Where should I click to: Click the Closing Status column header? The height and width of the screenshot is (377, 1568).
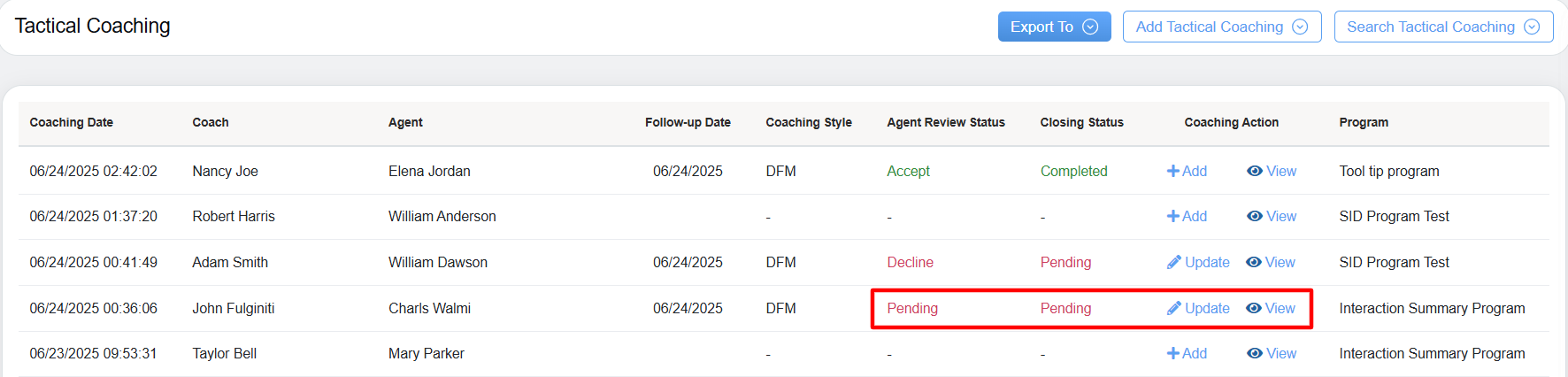click(x=1081, y=122)
